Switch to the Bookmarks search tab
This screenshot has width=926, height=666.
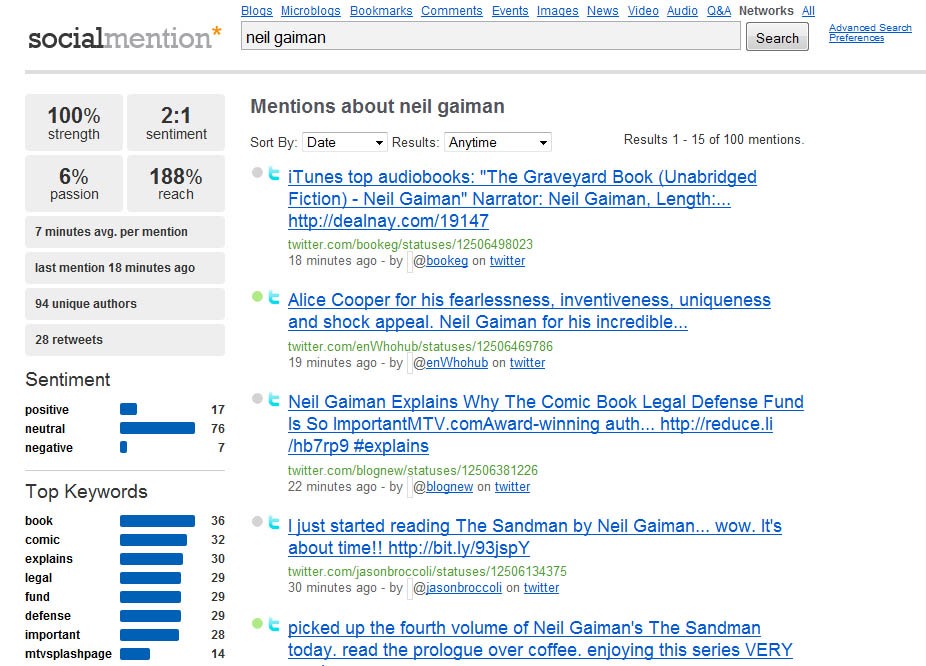[381, 11]
